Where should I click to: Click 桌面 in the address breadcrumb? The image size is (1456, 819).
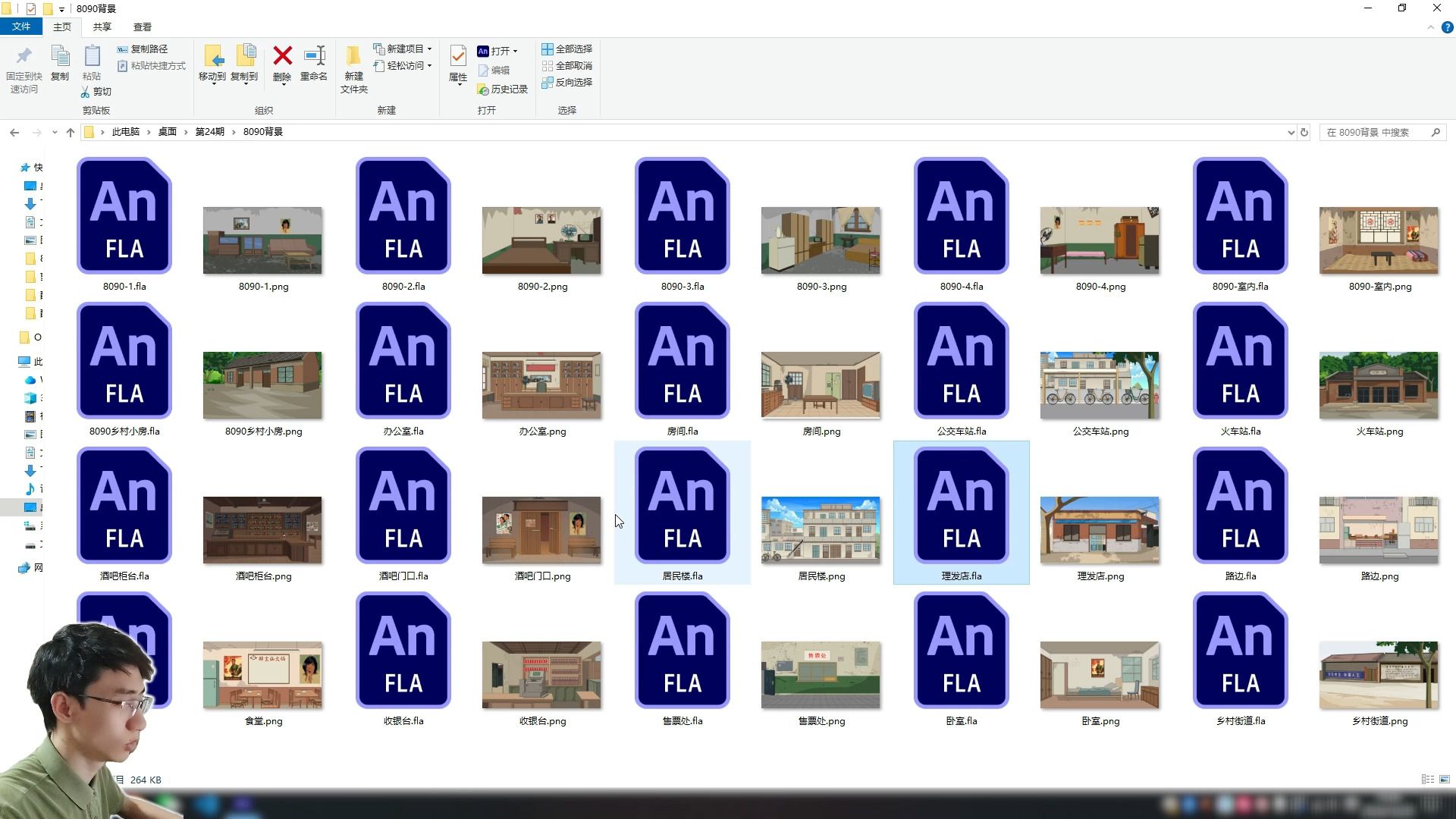click(168, 132)
